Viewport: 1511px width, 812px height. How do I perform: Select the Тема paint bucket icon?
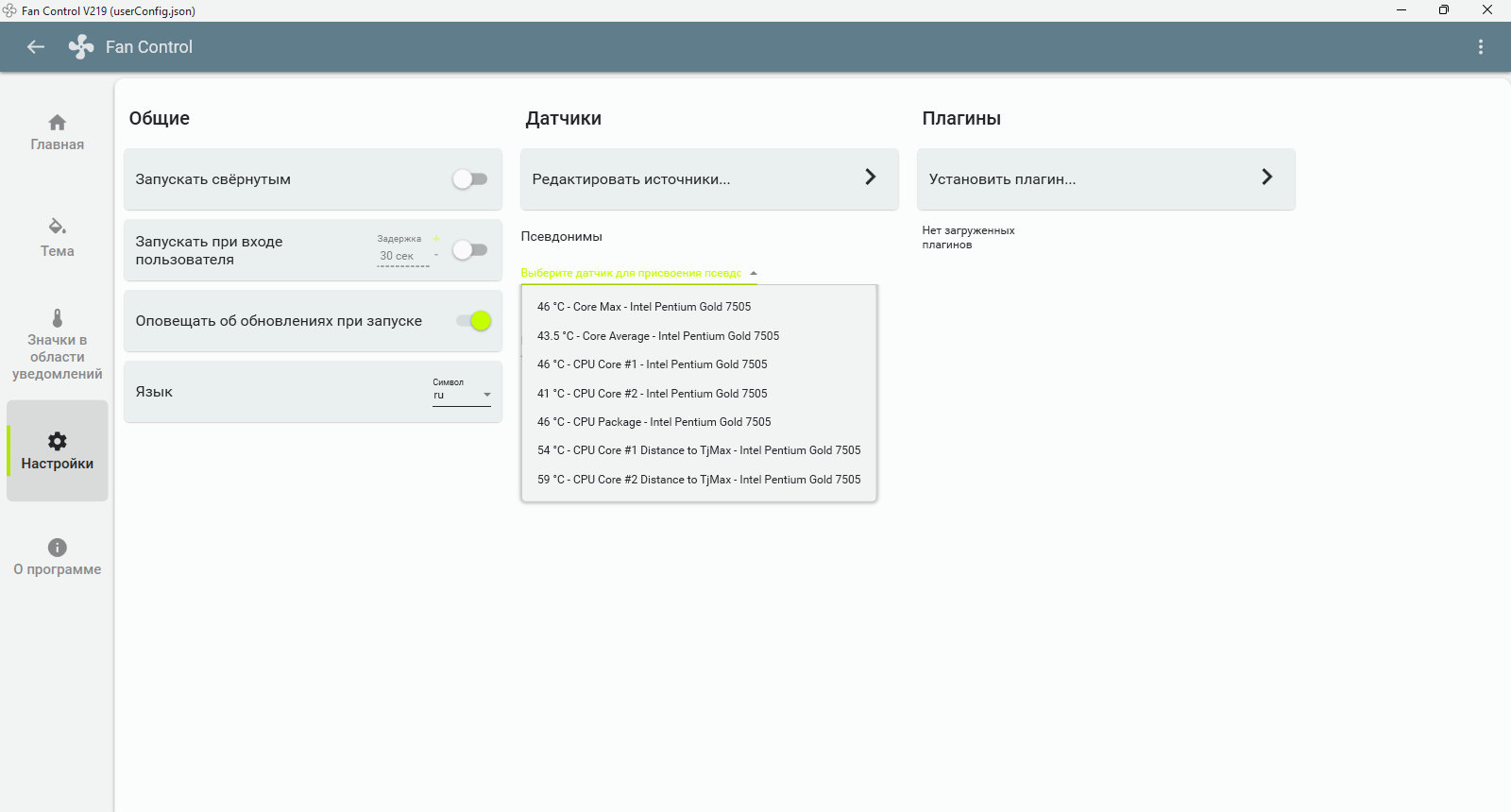point(58,227)
